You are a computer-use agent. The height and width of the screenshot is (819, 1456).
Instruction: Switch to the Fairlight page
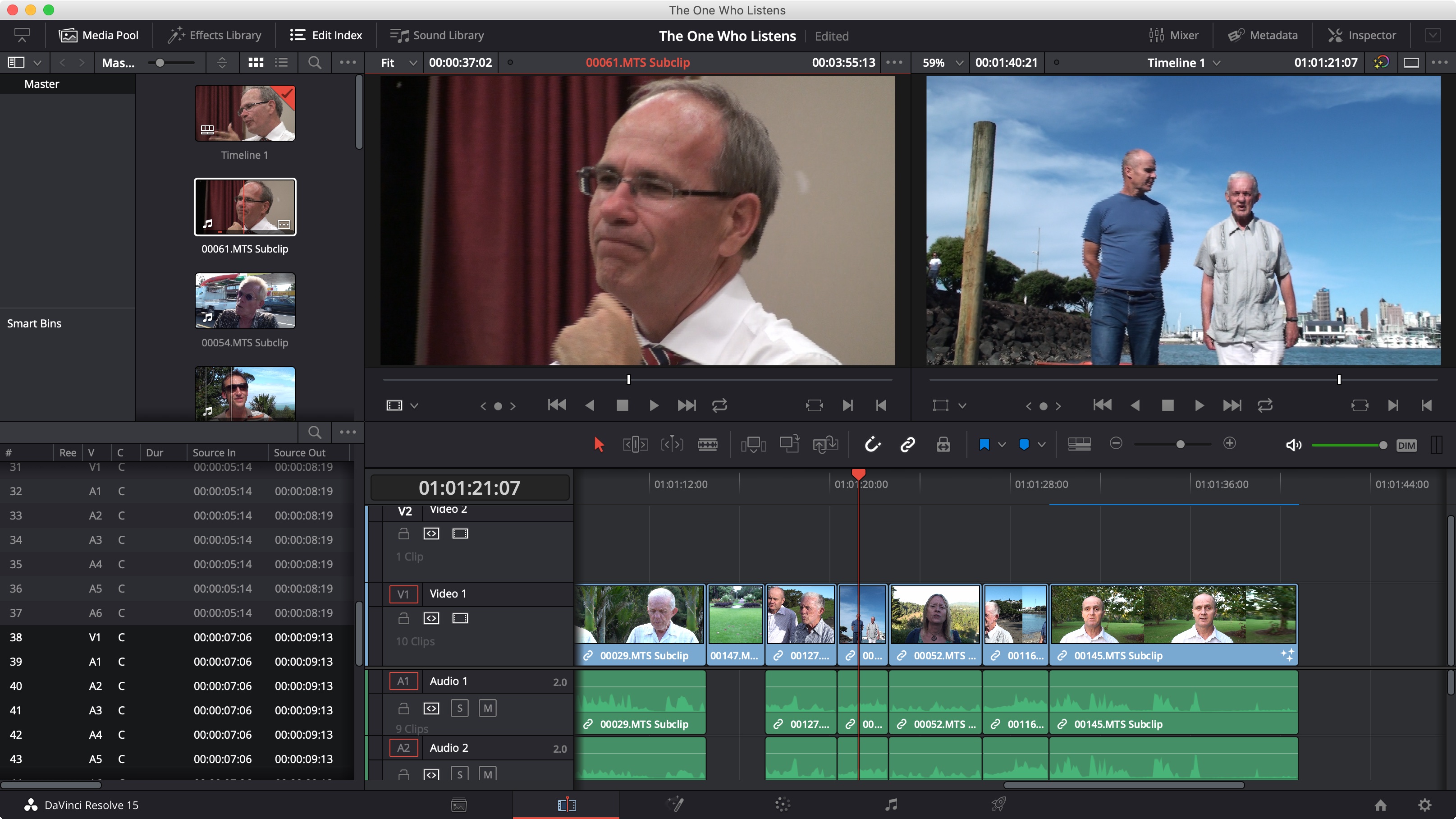coord(891,804)
